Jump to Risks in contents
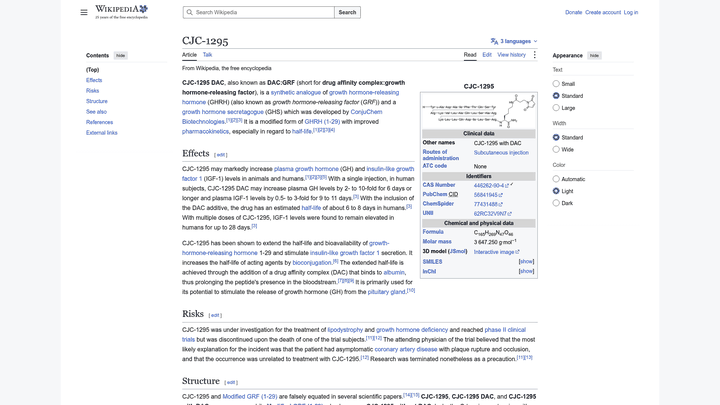The height and width of the screenshot is (405, 720). [92, 90]
